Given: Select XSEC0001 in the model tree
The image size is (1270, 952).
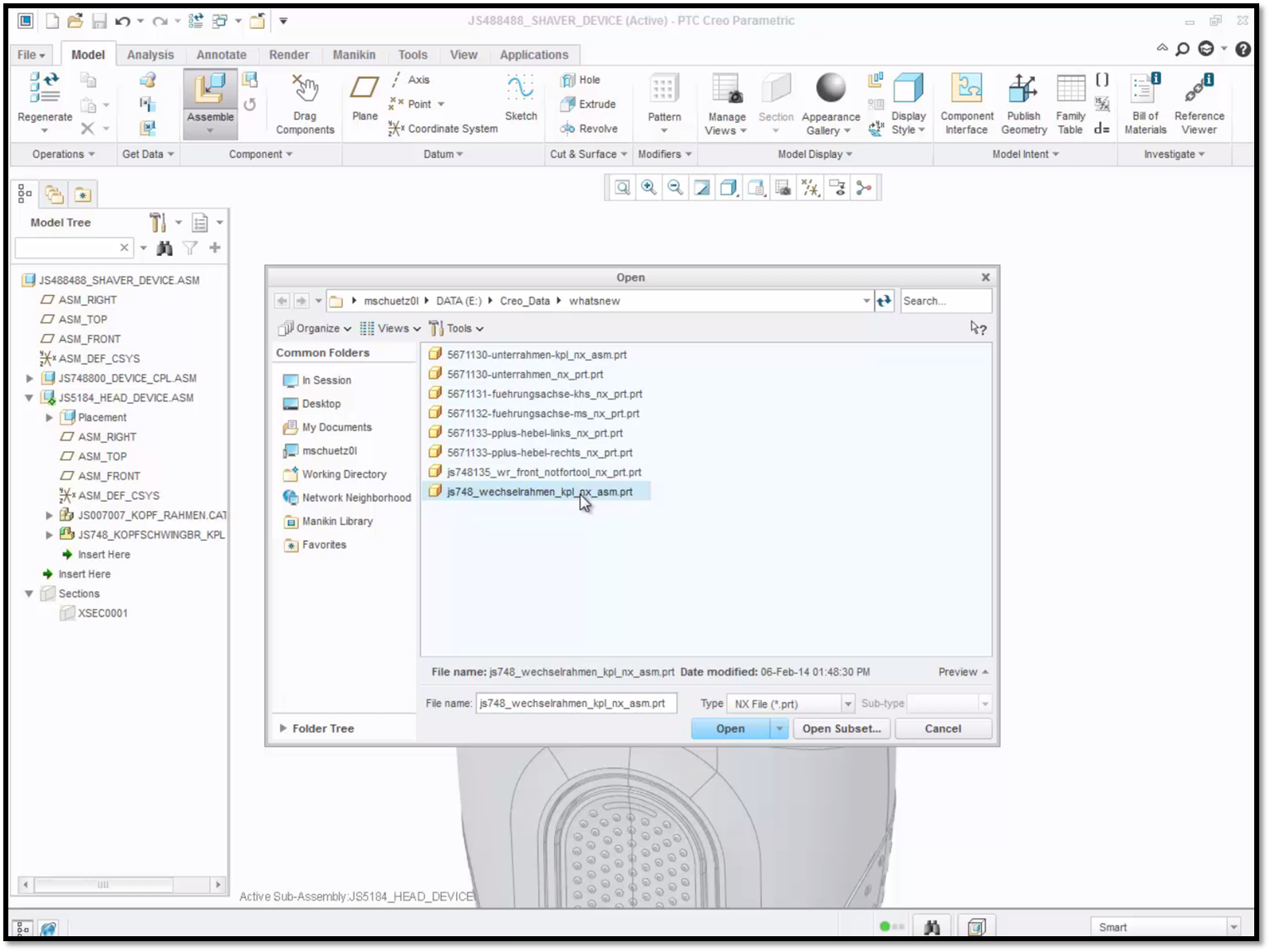Looking at the screenshot, I should (x=94, y=613).
